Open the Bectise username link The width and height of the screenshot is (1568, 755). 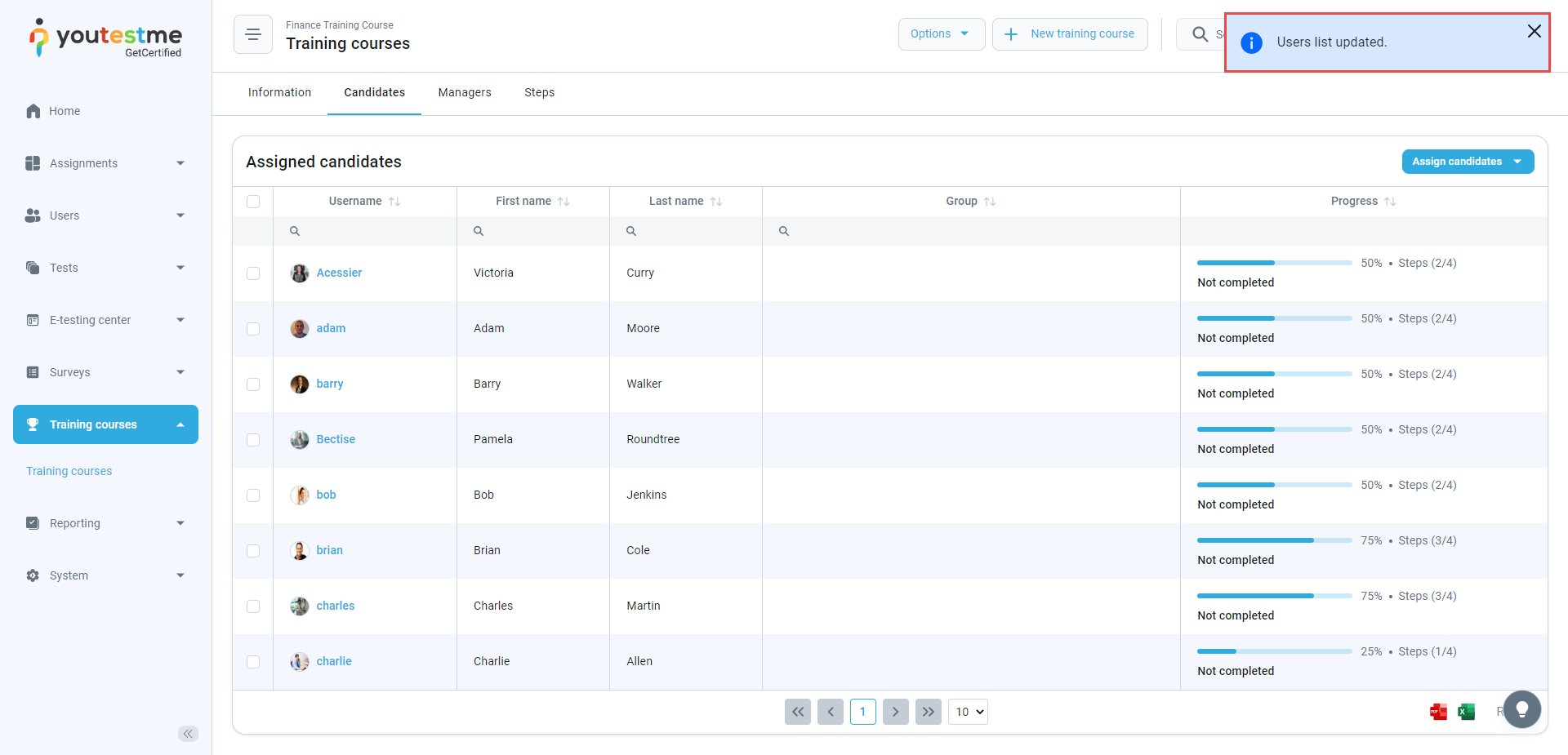coord(336,439)
